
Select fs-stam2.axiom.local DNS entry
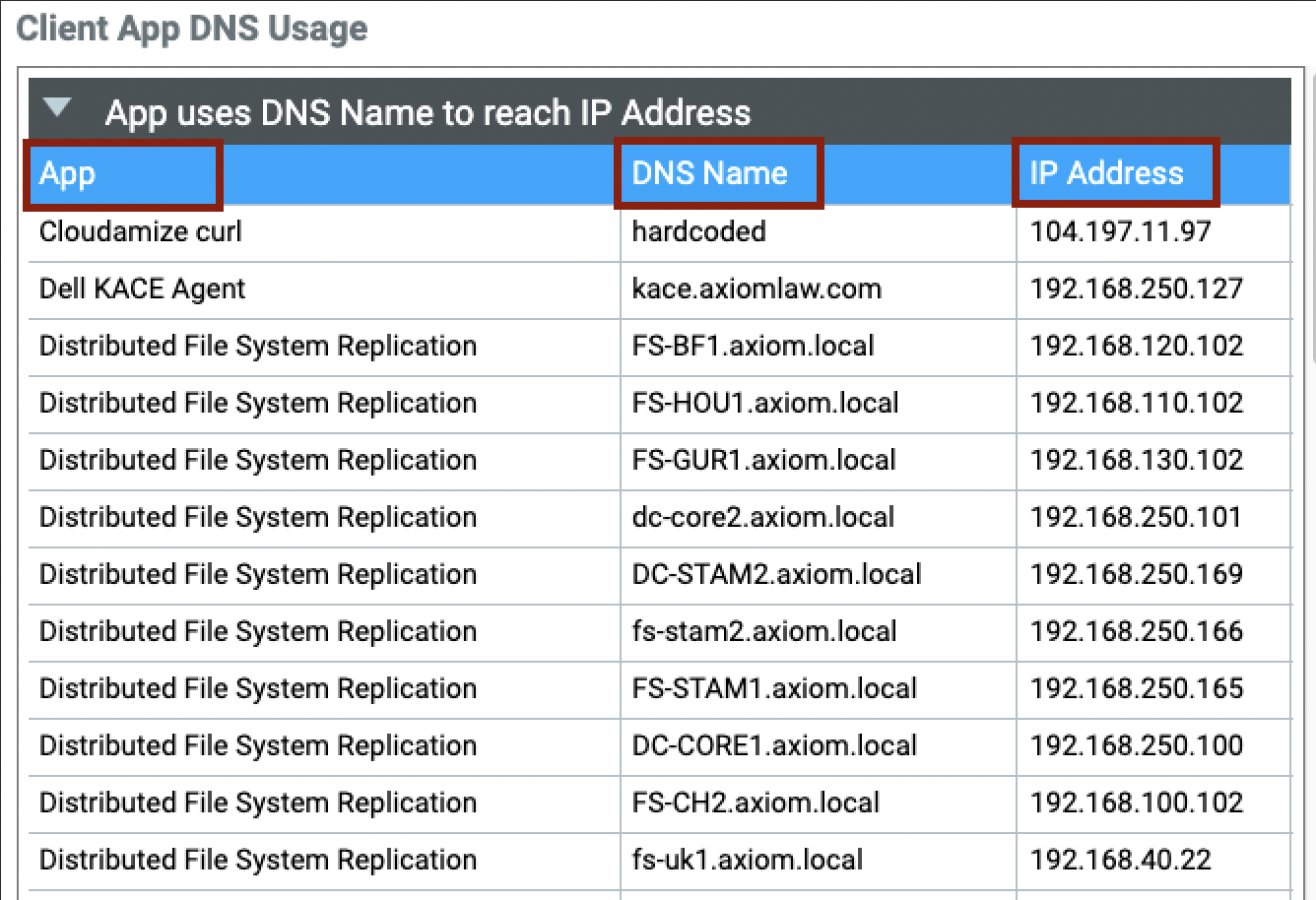pyautogui.click(x=764, y=632)
